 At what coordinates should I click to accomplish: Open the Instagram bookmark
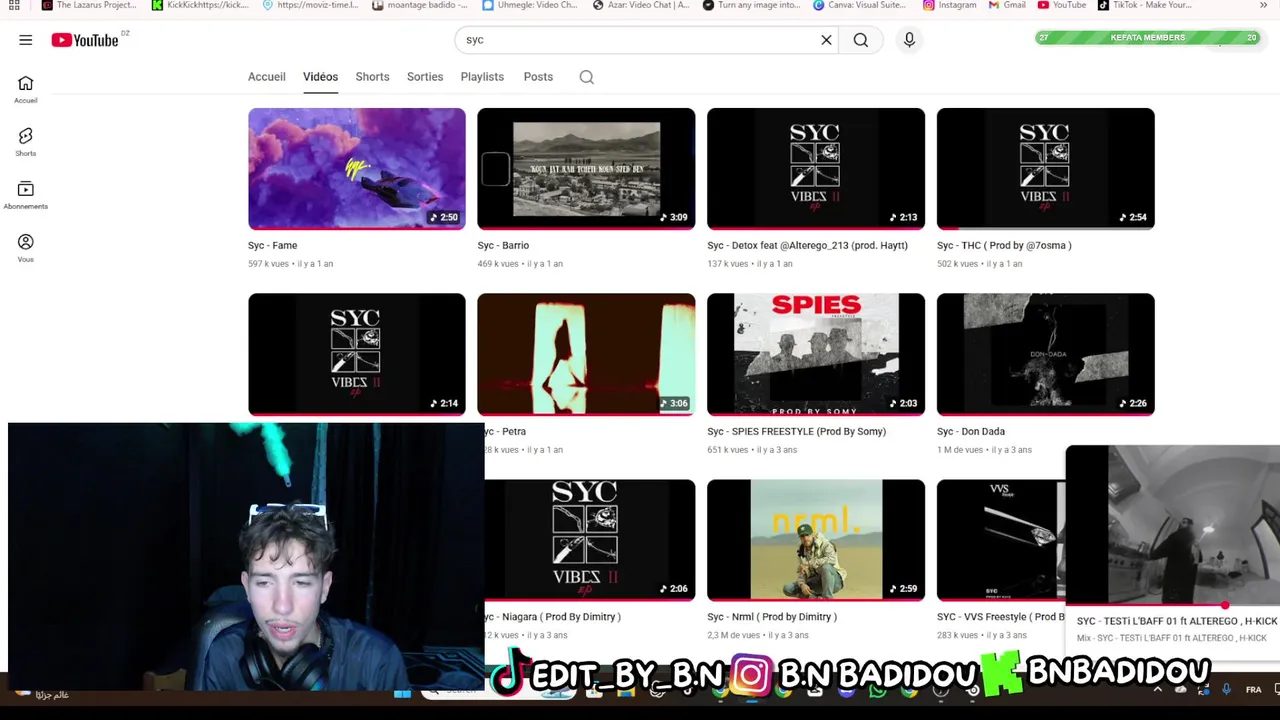(950, 5)
